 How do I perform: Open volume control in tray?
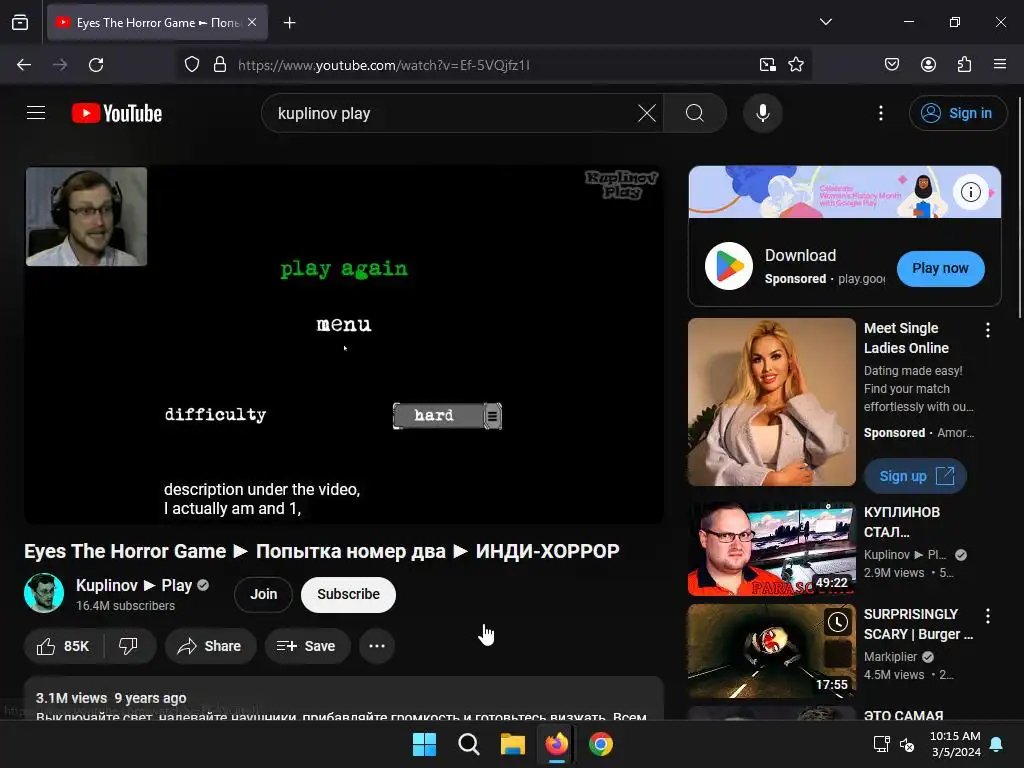pyautogui.click(x=906, y=744)
